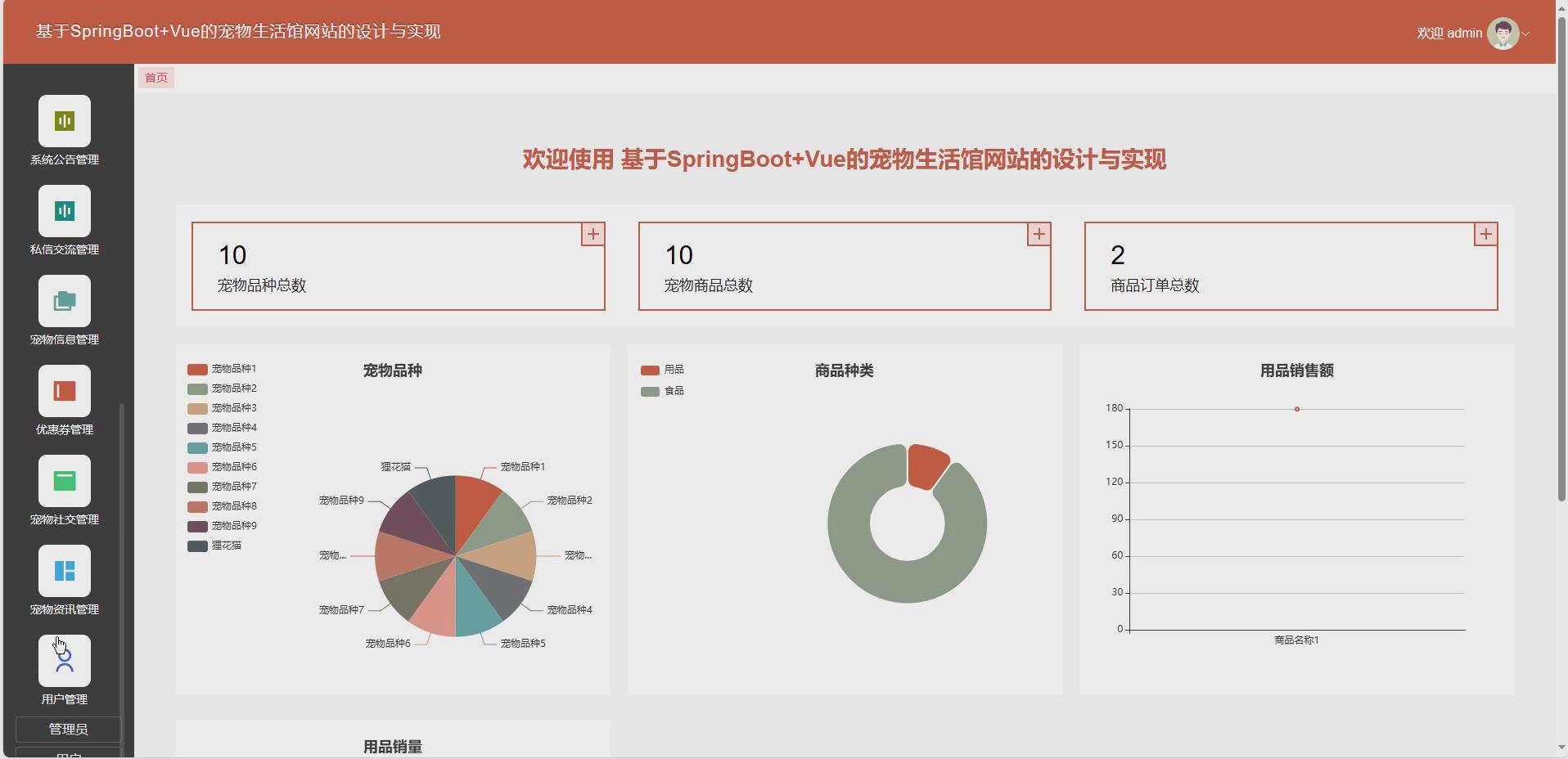Click the 宠物信息管理 menu label
This screenshot has height=759, width=1568.
point(65,339)
